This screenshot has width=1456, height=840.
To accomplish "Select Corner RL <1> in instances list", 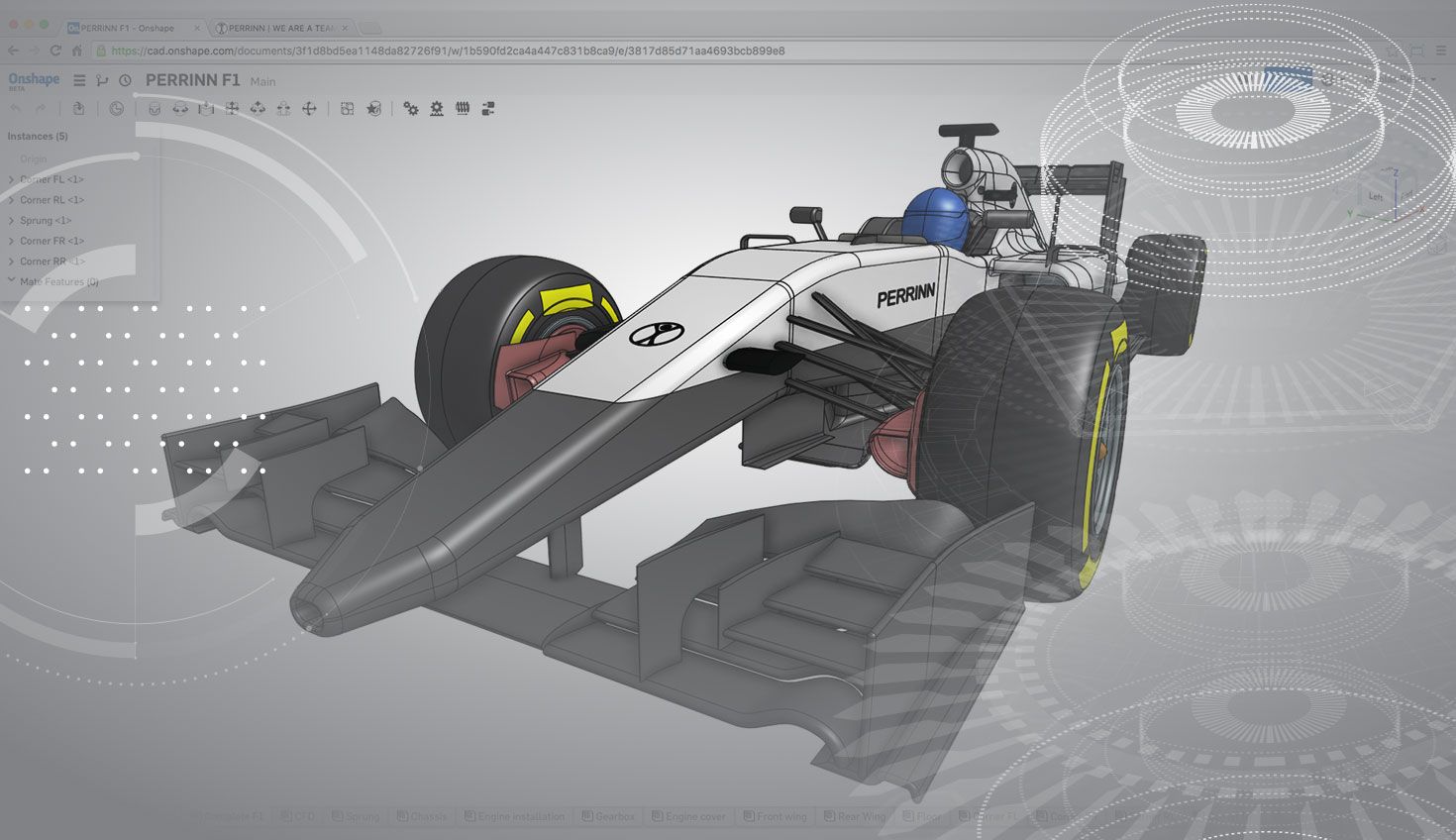I will (x=52, y=200).
